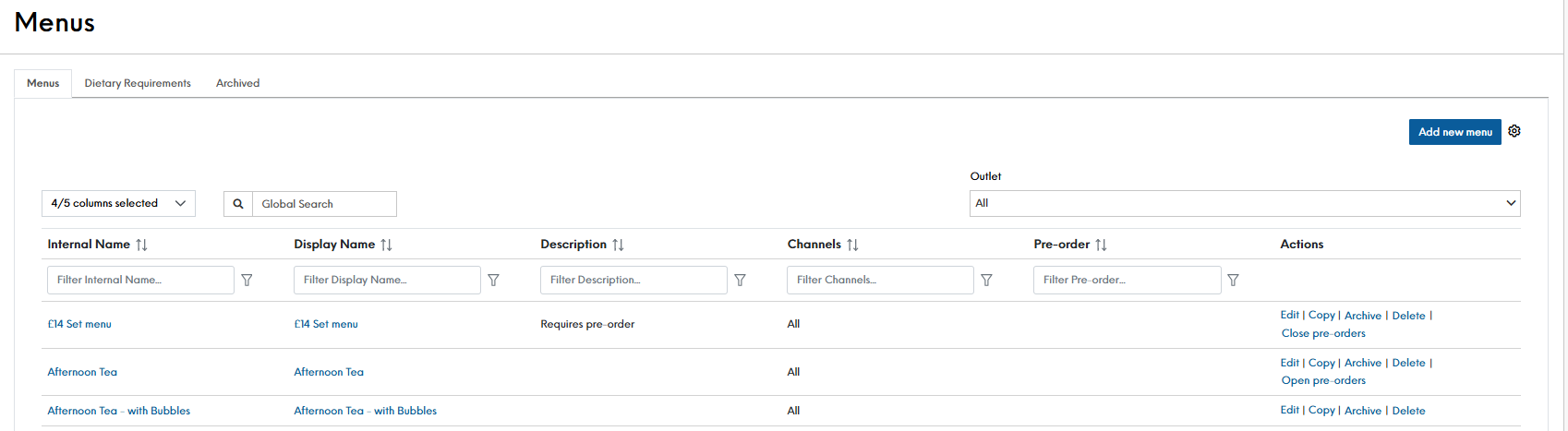Close pre-orders for £14 Set menu

(x=1322, y=333)
